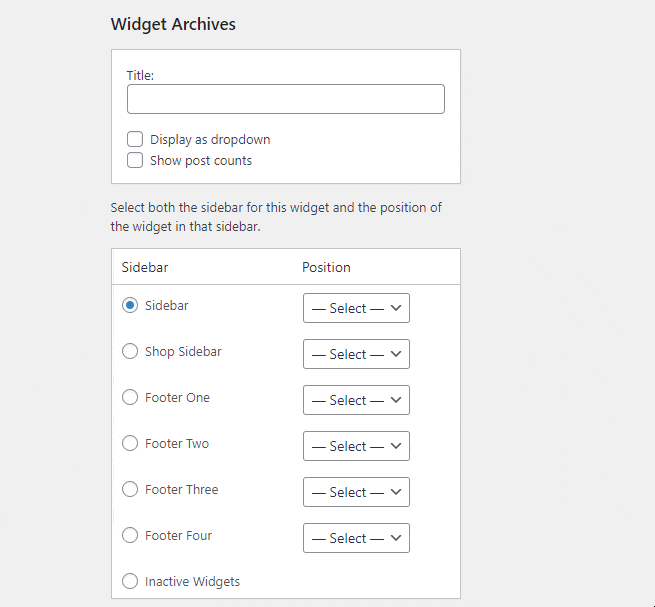655x607 pixels.
Task: Select the 'Footer Three' radio button
Action: point(130,490)
